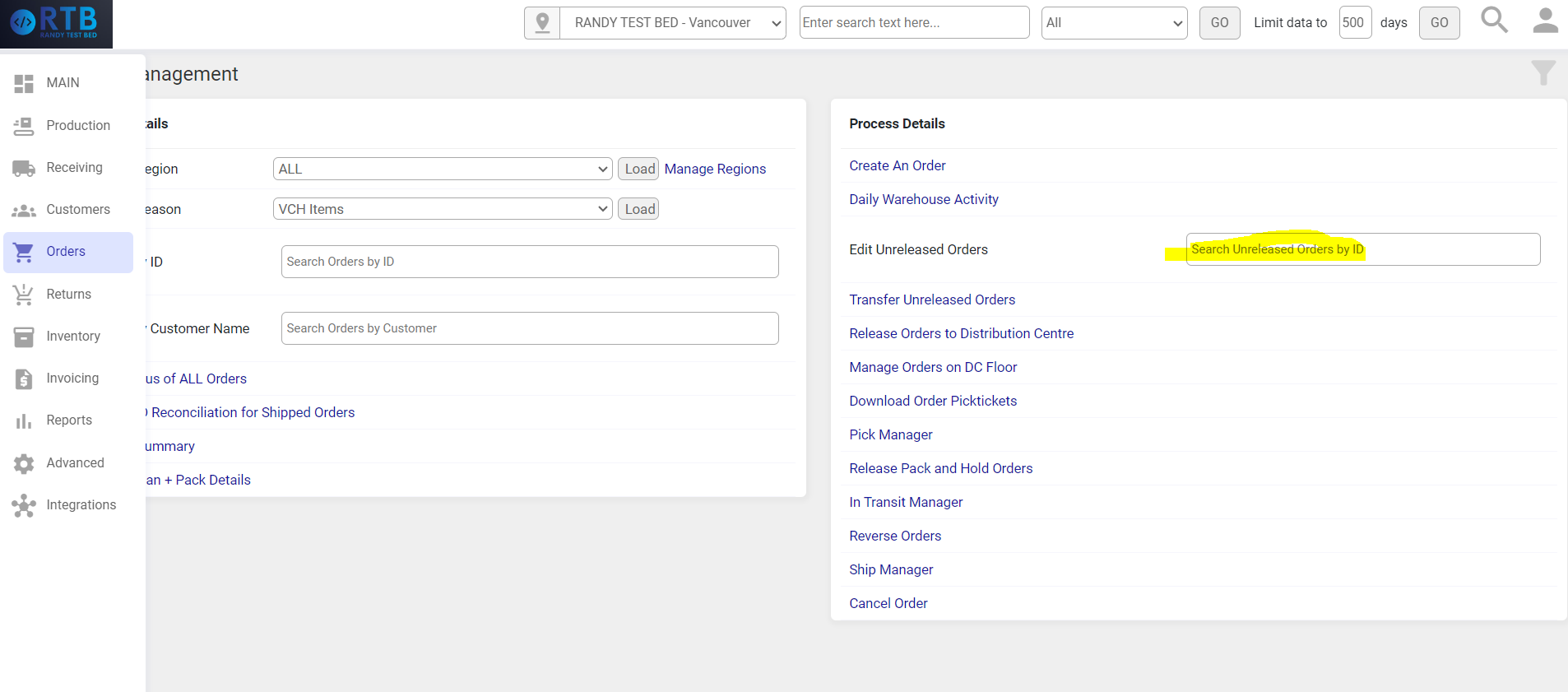Open Receiving via the truck icon
Image resolution: width=1568 pixels, height=692 pixels.
tap(24, 169)
